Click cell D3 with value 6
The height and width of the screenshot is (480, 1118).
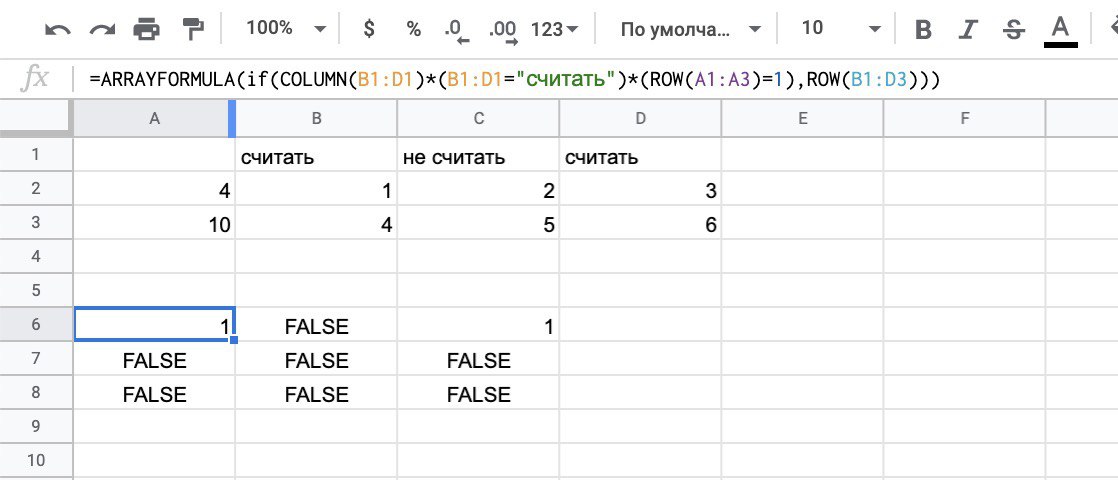point(640,224)
